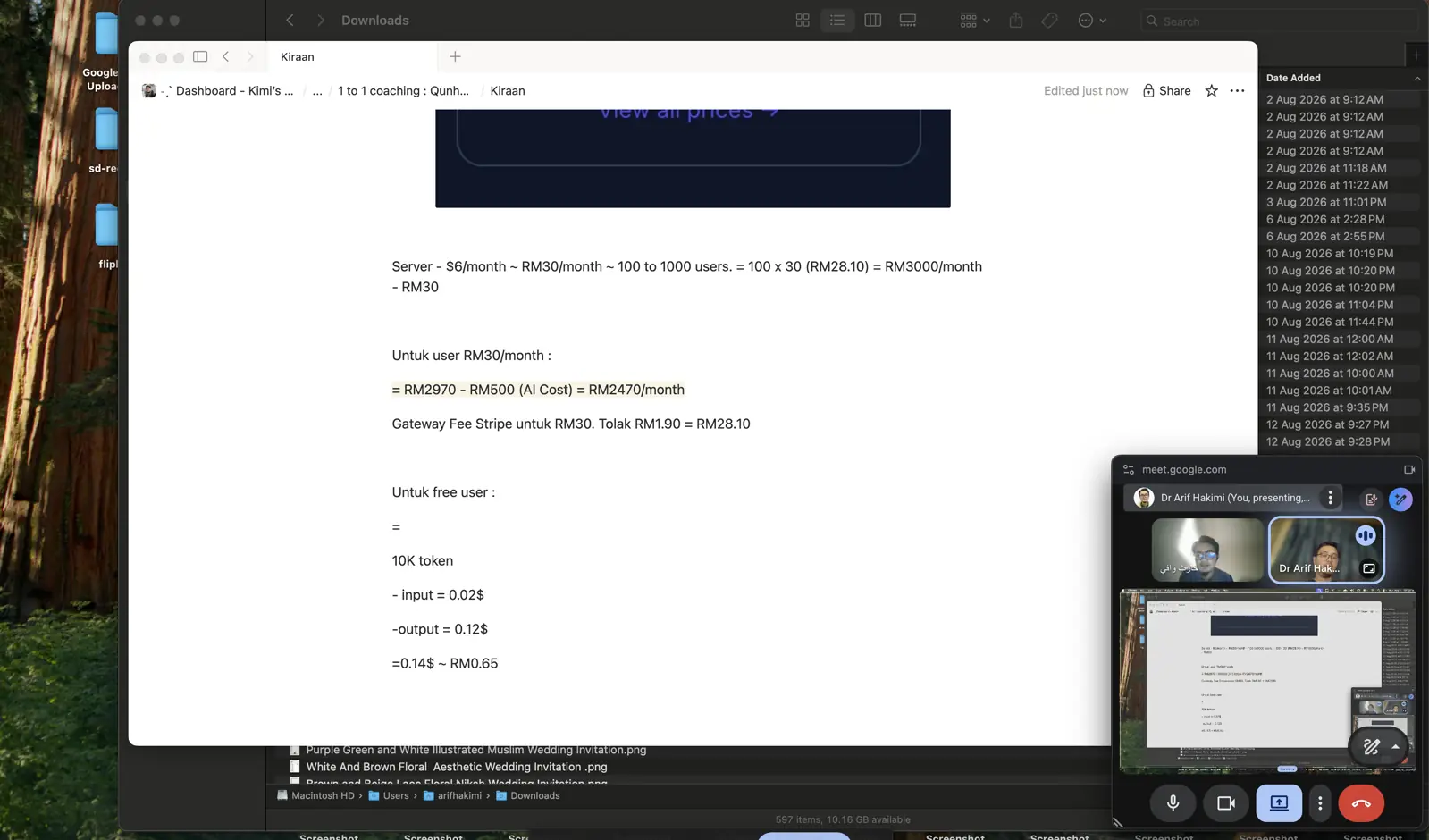Click the Share button
This screenshot has height=840, width=1429.
pyautogui.click(x=1166, y=90)
